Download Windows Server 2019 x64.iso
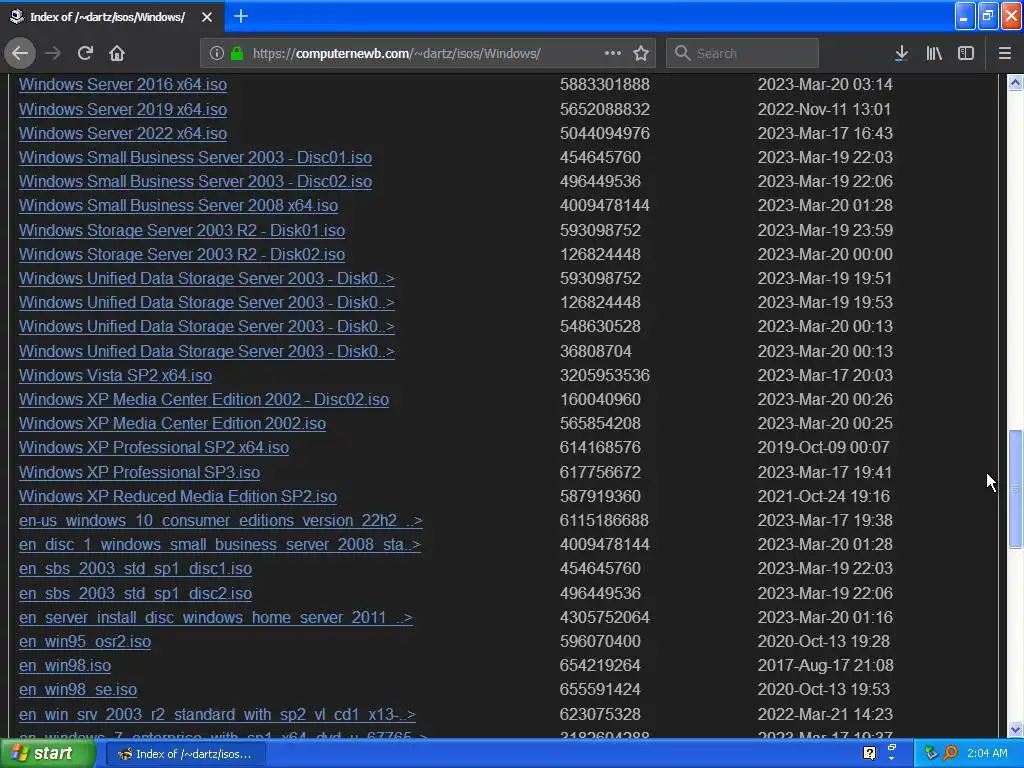This screenshot has height=768, width=1024. click(123, 109)
